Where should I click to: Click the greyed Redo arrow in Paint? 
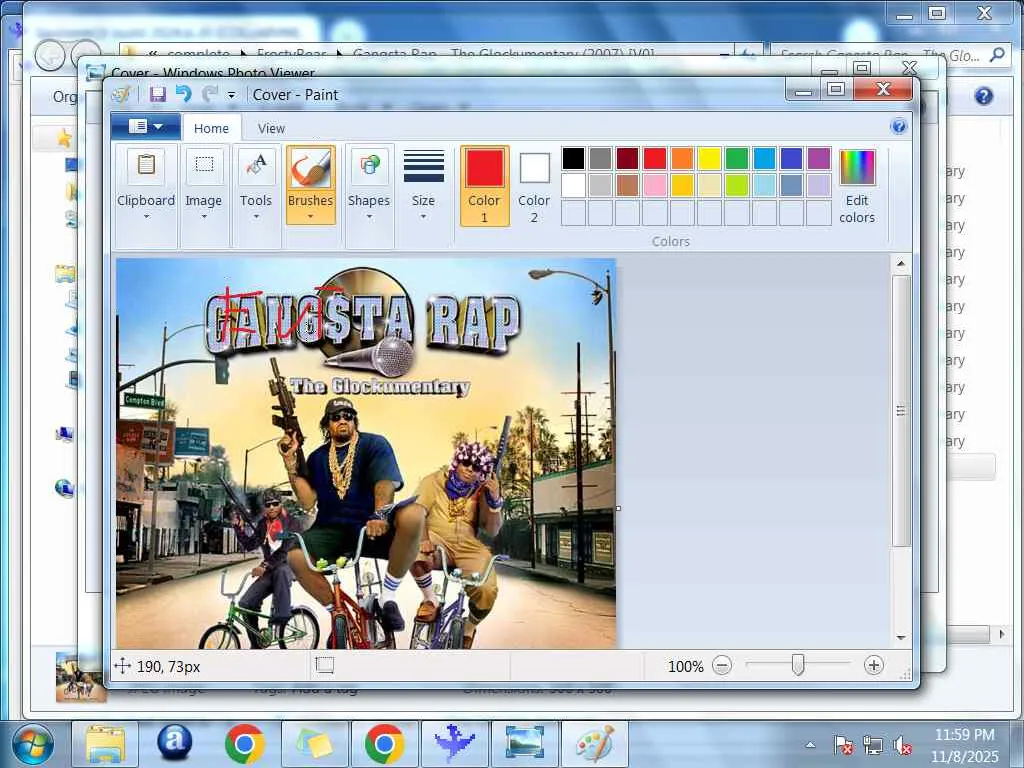[x=209, y=95]
